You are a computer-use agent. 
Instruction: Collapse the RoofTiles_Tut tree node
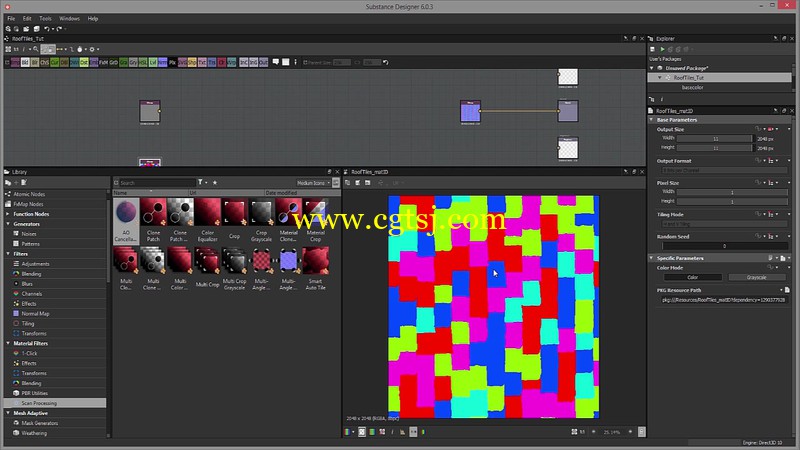coord(660,78)
